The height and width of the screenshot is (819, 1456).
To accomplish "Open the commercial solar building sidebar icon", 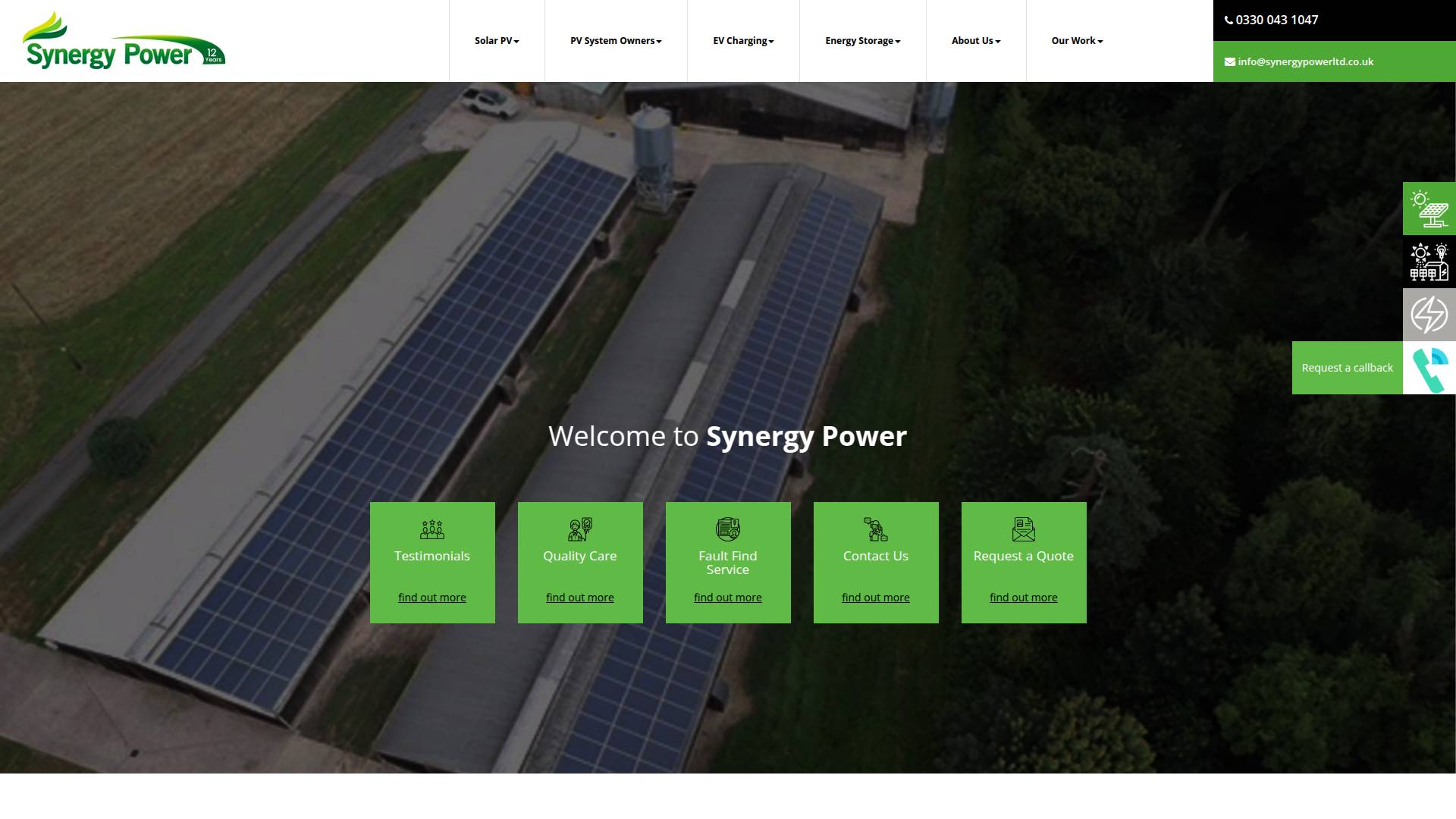I will tap(1429, 262).
